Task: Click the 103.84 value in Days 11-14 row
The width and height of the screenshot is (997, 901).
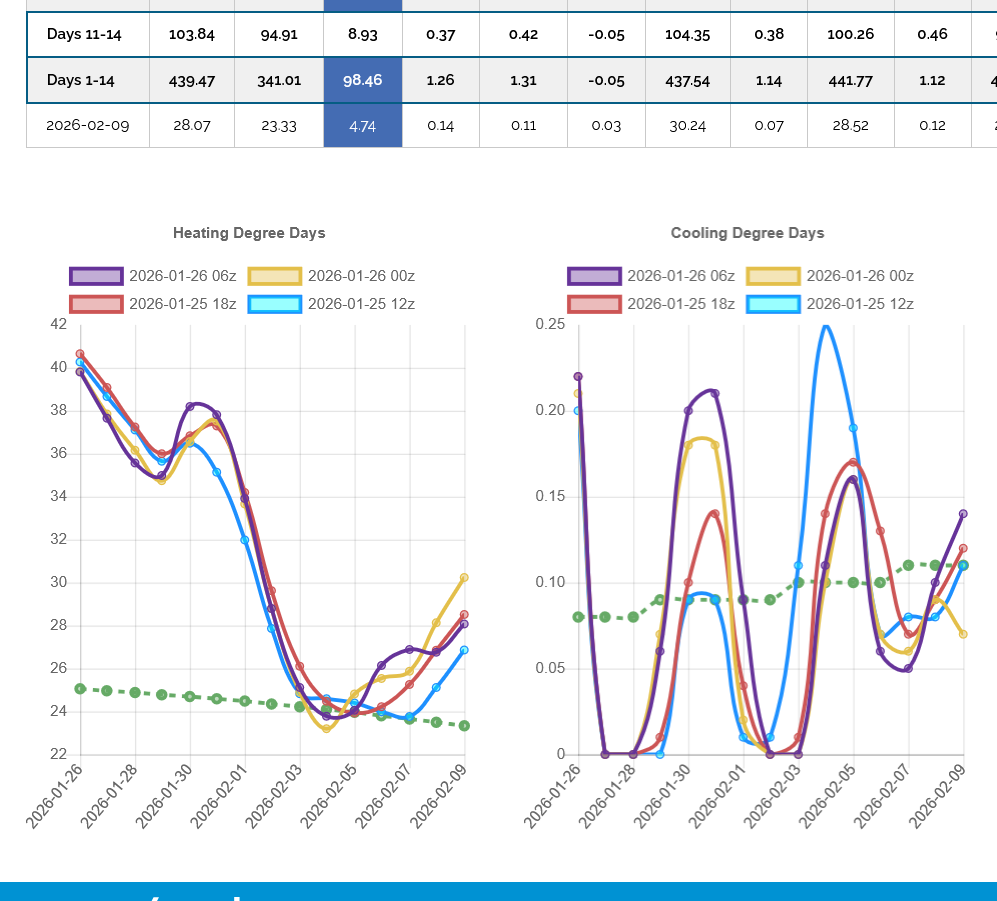Action: point(192,34)
